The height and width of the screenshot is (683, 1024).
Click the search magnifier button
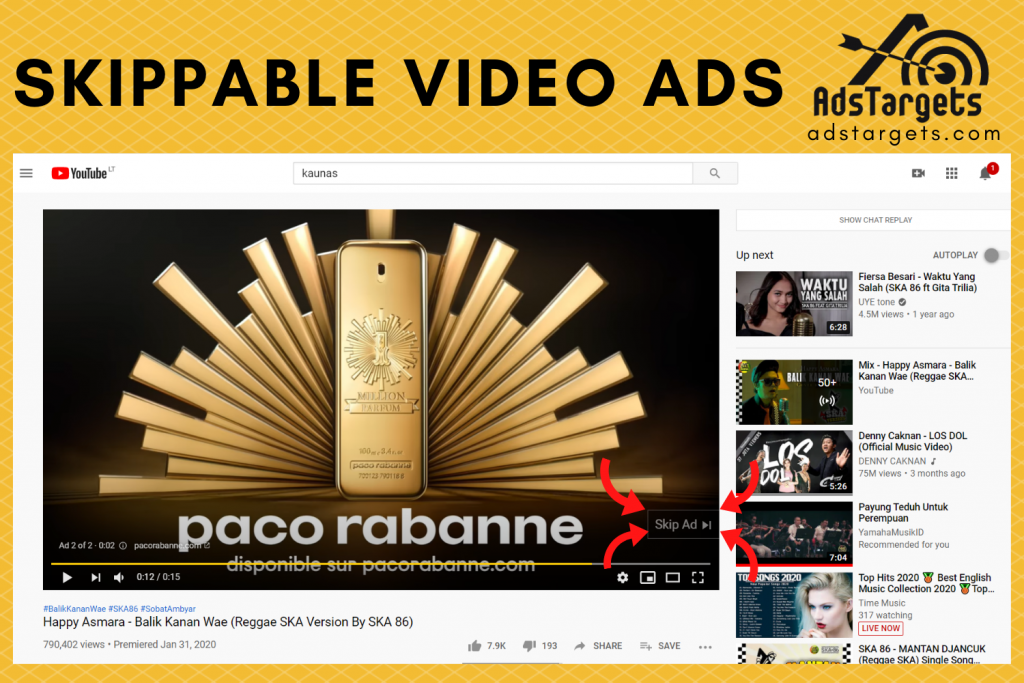coord(715,173)
